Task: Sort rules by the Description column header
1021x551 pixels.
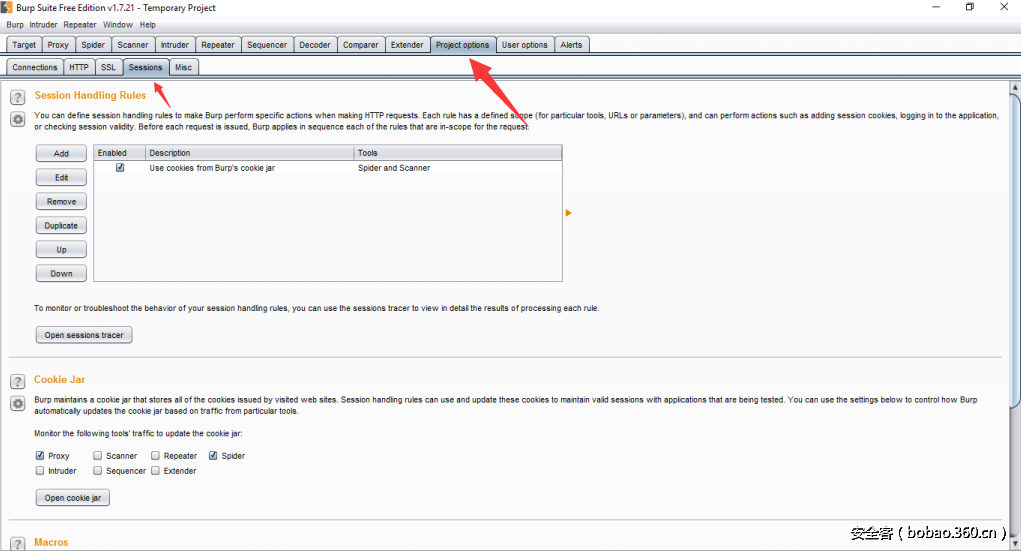Action: 249,153
